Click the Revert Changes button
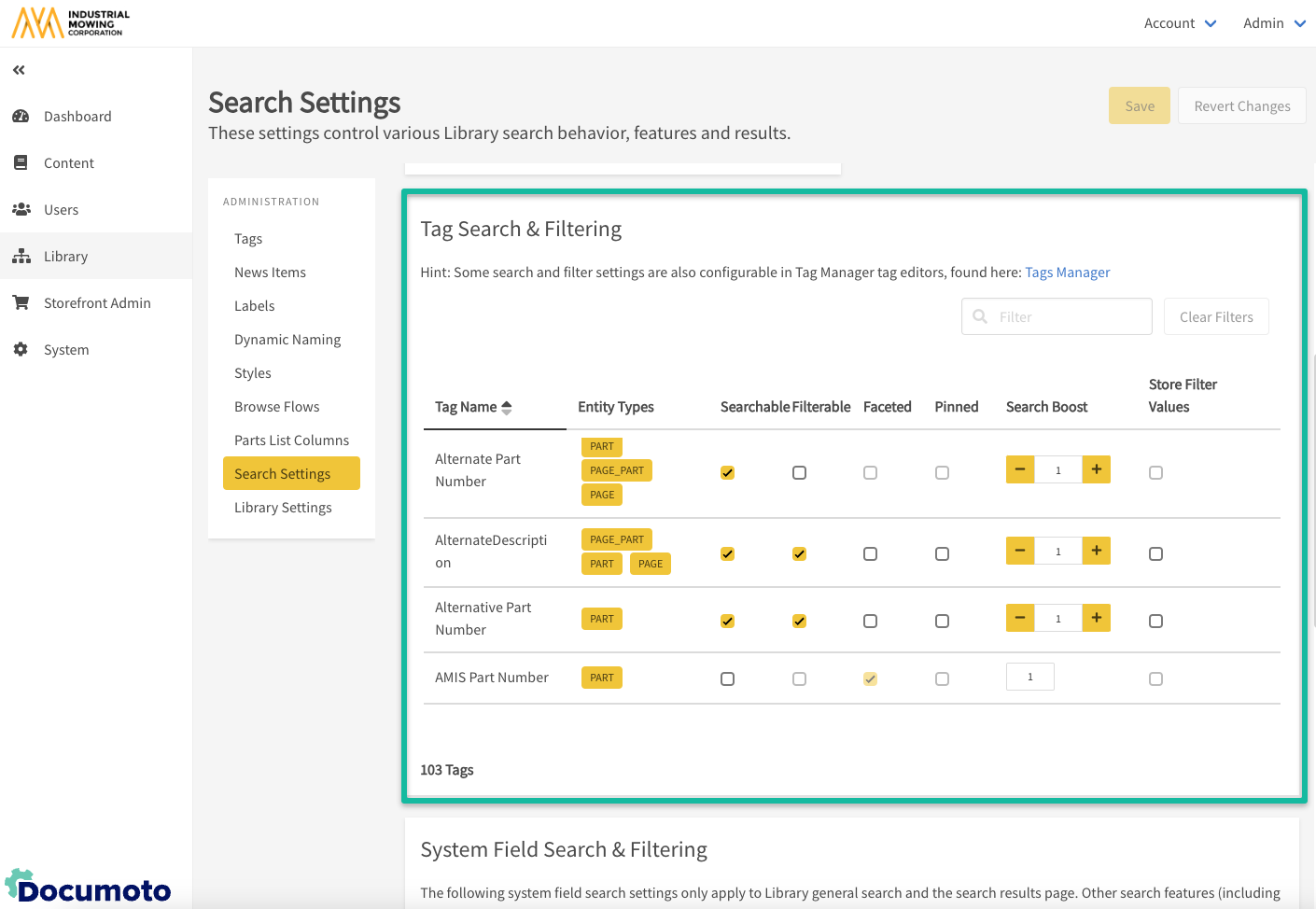1316x909 pixels. coord(1241,106)
